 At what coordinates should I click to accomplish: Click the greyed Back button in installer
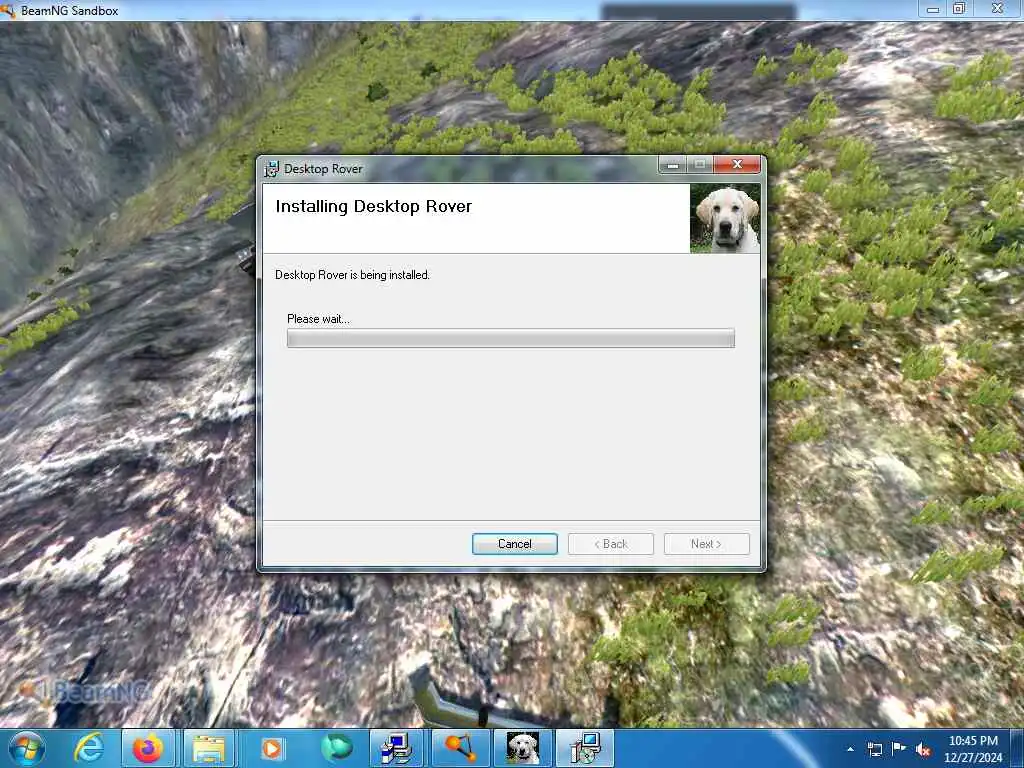[x=611, y=544]
